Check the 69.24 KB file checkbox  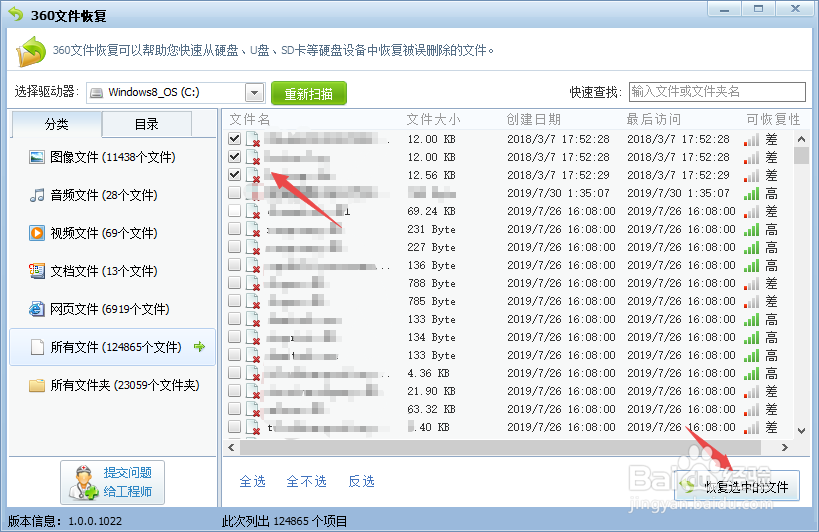coord(235,211)
